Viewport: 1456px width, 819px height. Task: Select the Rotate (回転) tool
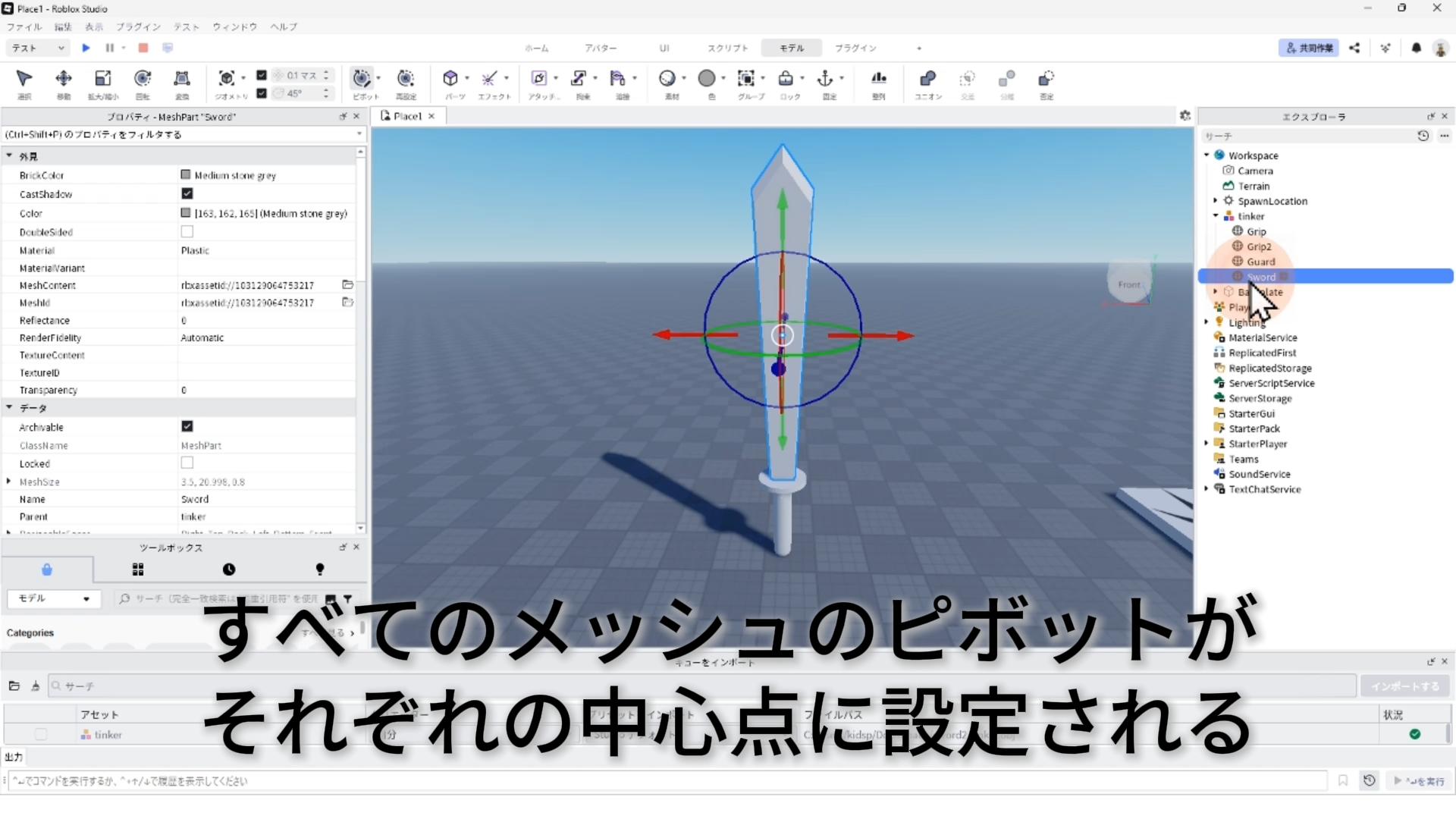point(143,79)
